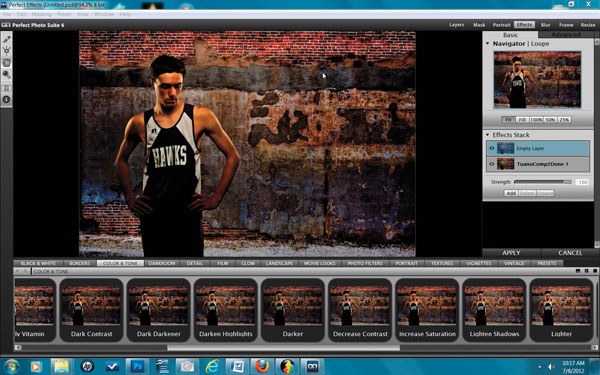Image resolution: width=600 pixels, height=375 pixels.
Task: Open Photoshop from taskbar
Action: 137,367
